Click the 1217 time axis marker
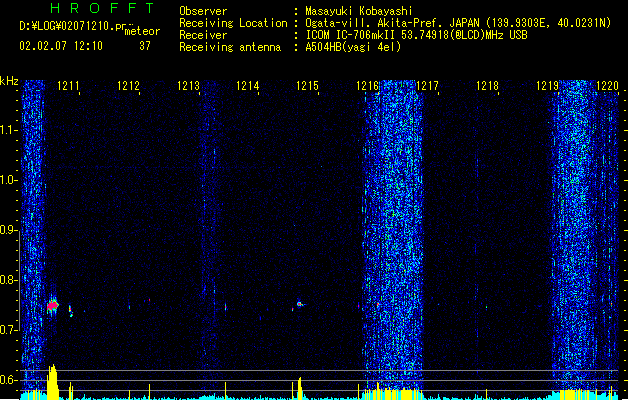The image size is (629, 400). coord(427,86)
